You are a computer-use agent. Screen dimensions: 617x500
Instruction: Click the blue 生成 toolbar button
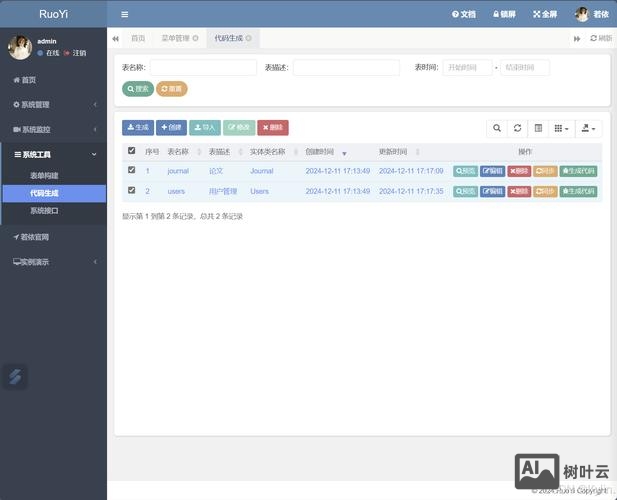click(138, 127)
